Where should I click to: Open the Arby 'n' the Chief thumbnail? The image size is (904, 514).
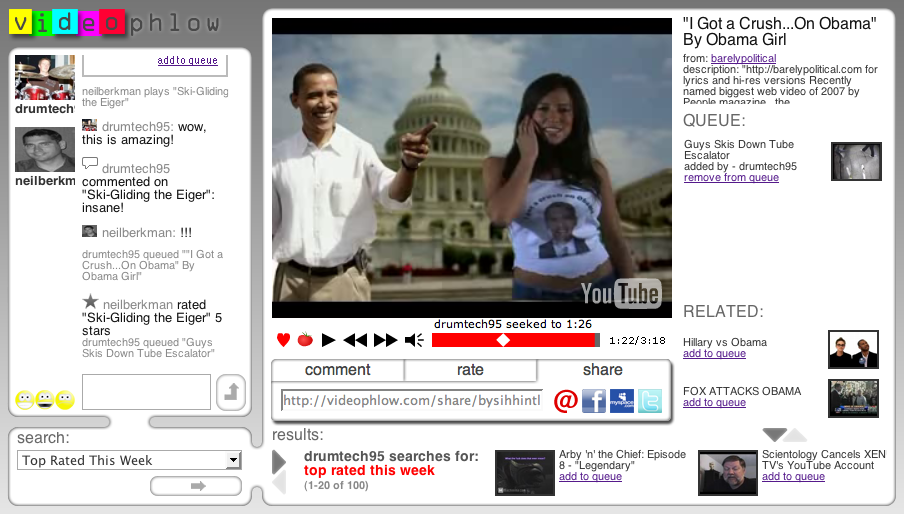pos(525,473)
